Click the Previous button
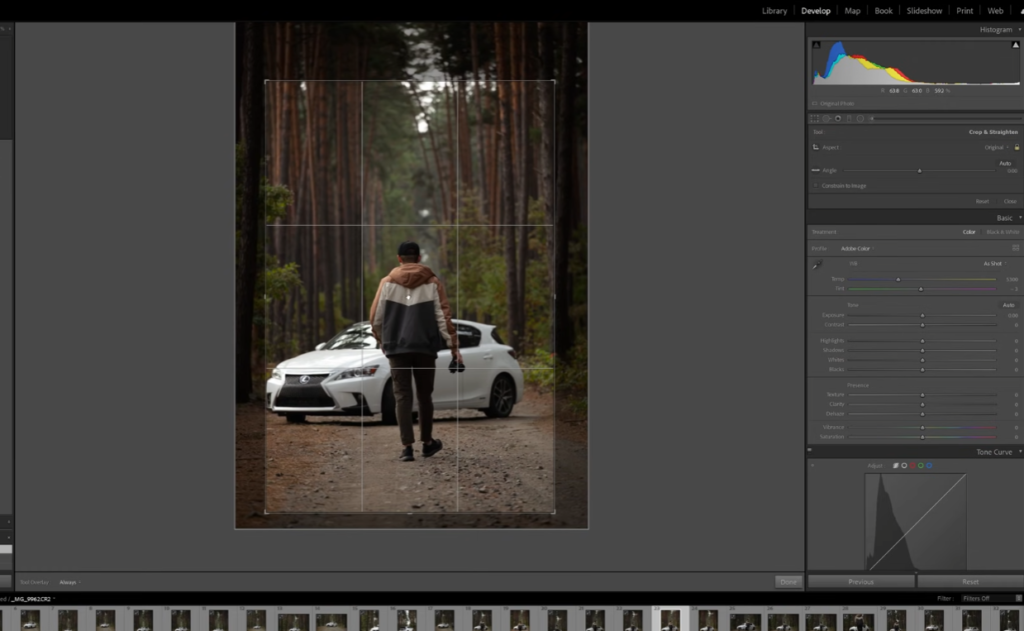This screenshot has width=1024, height=631. click(x=861, y=582)
